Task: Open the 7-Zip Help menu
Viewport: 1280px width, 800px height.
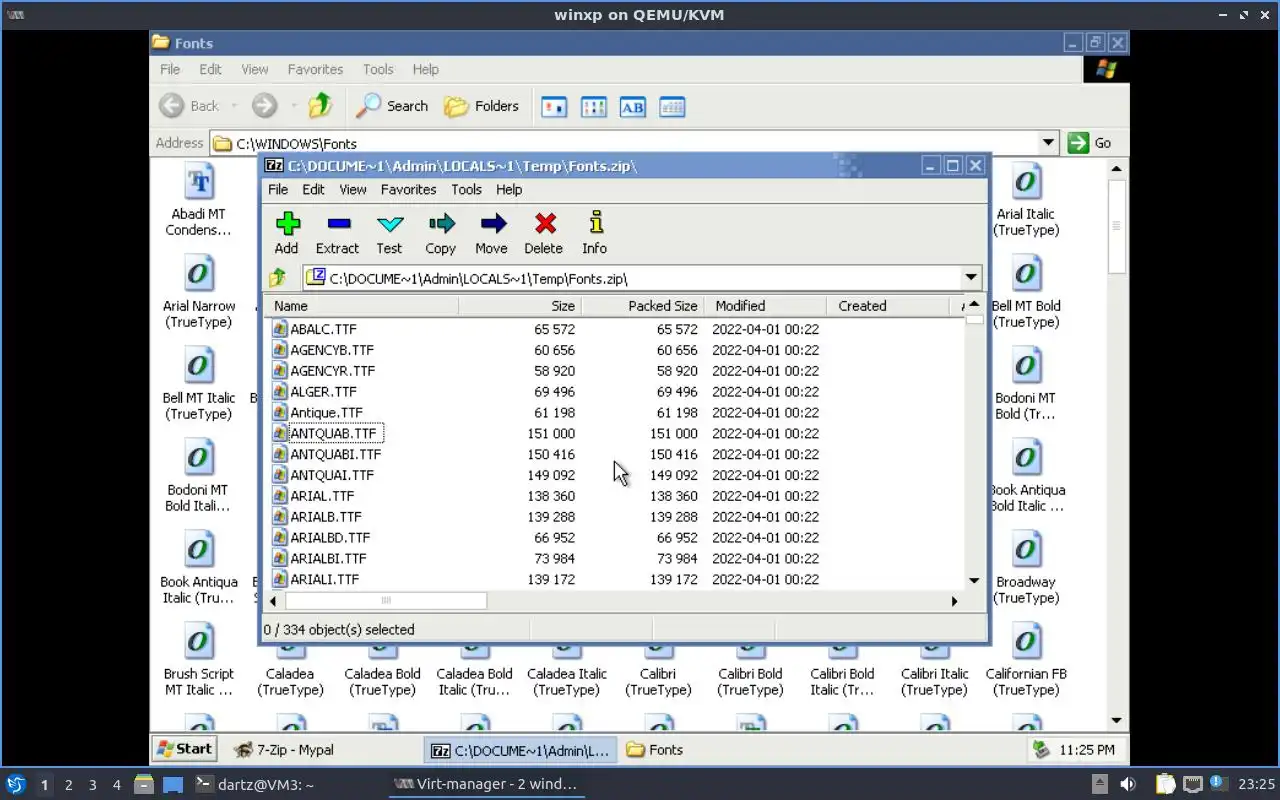Action: click(x=509, y=189)
